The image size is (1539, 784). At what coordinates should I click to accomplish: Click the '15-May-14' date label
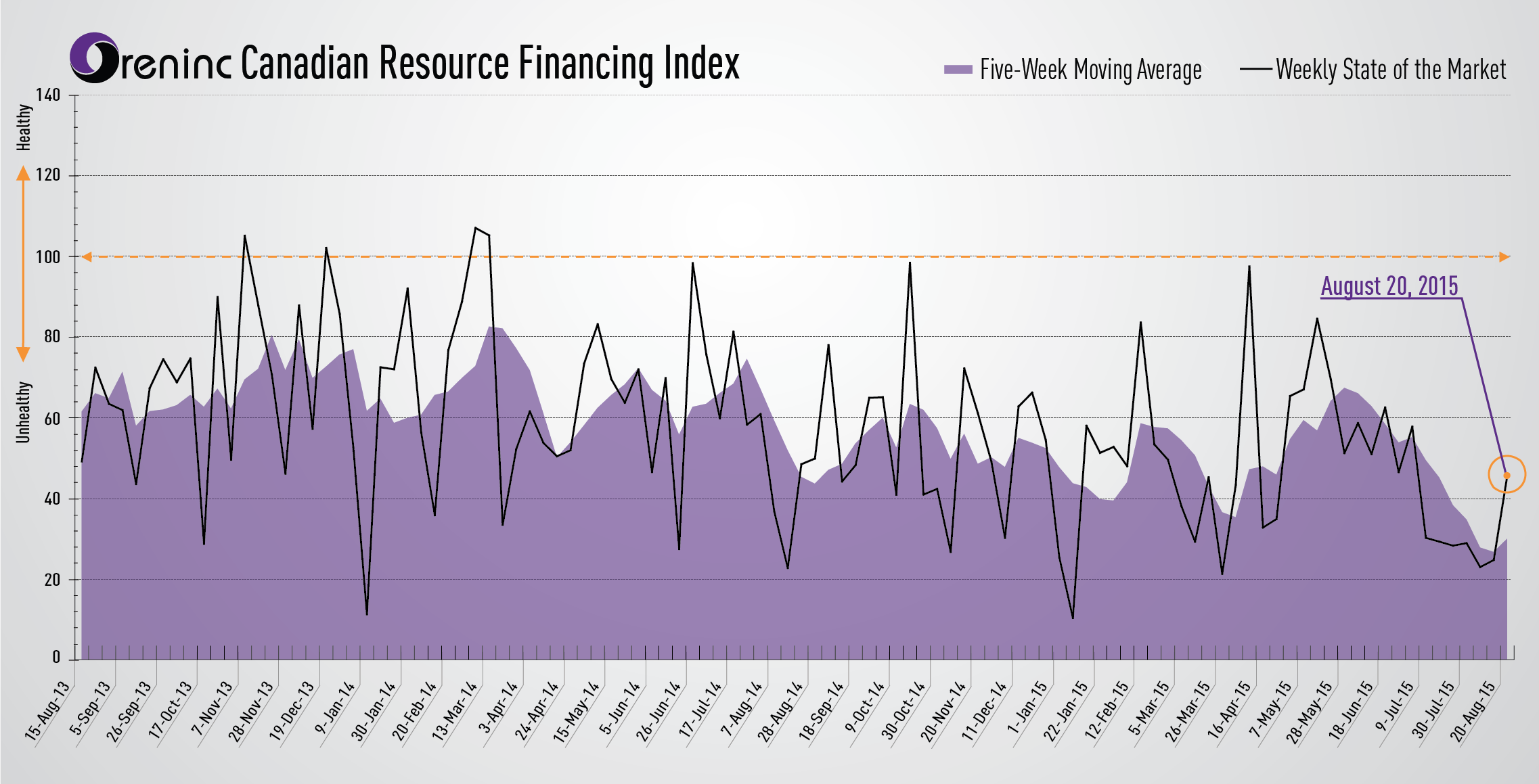click(x=576, y=712)
